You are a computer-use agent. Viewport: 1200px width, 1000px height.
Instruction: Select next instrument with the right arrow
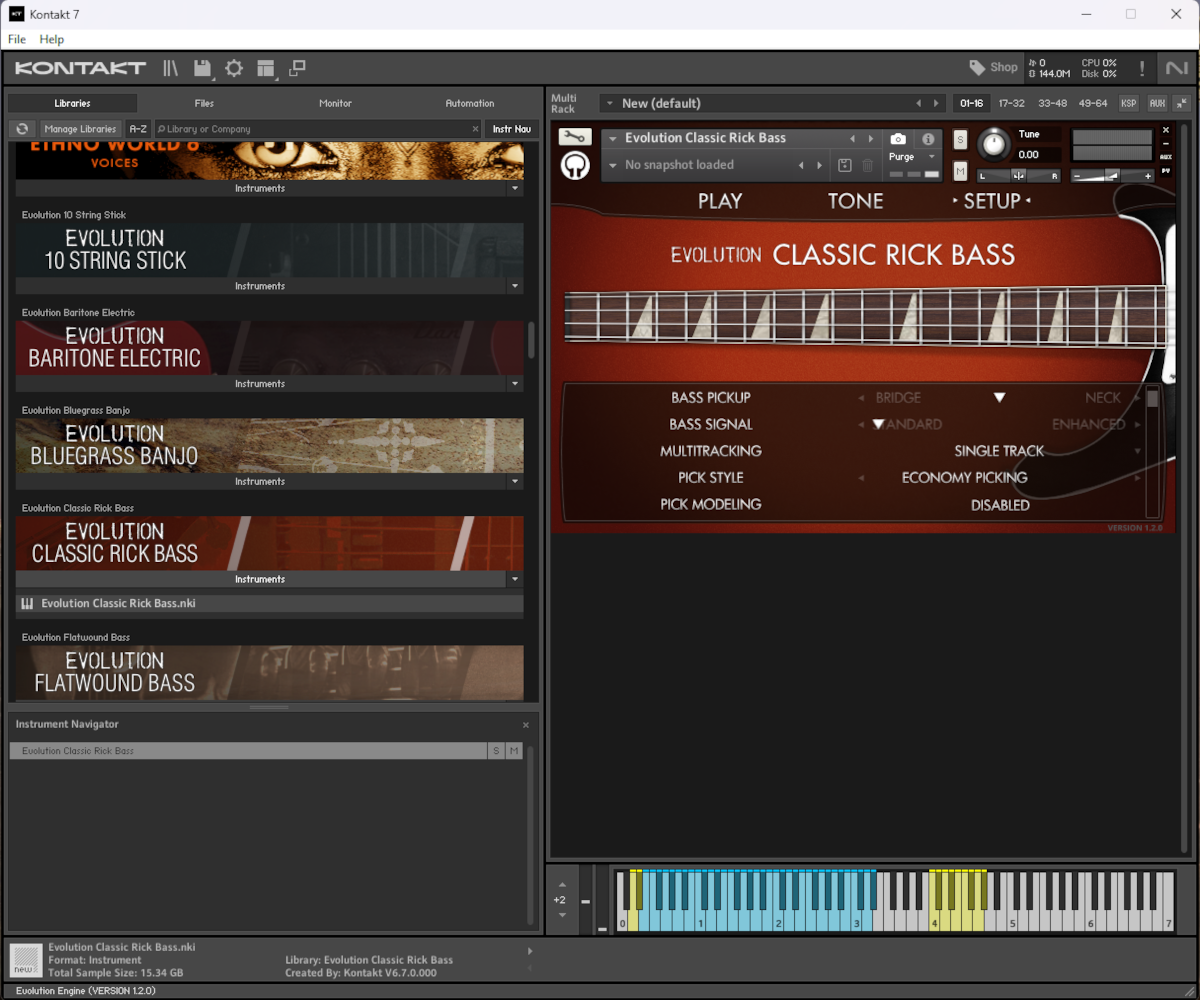[871, 139]
